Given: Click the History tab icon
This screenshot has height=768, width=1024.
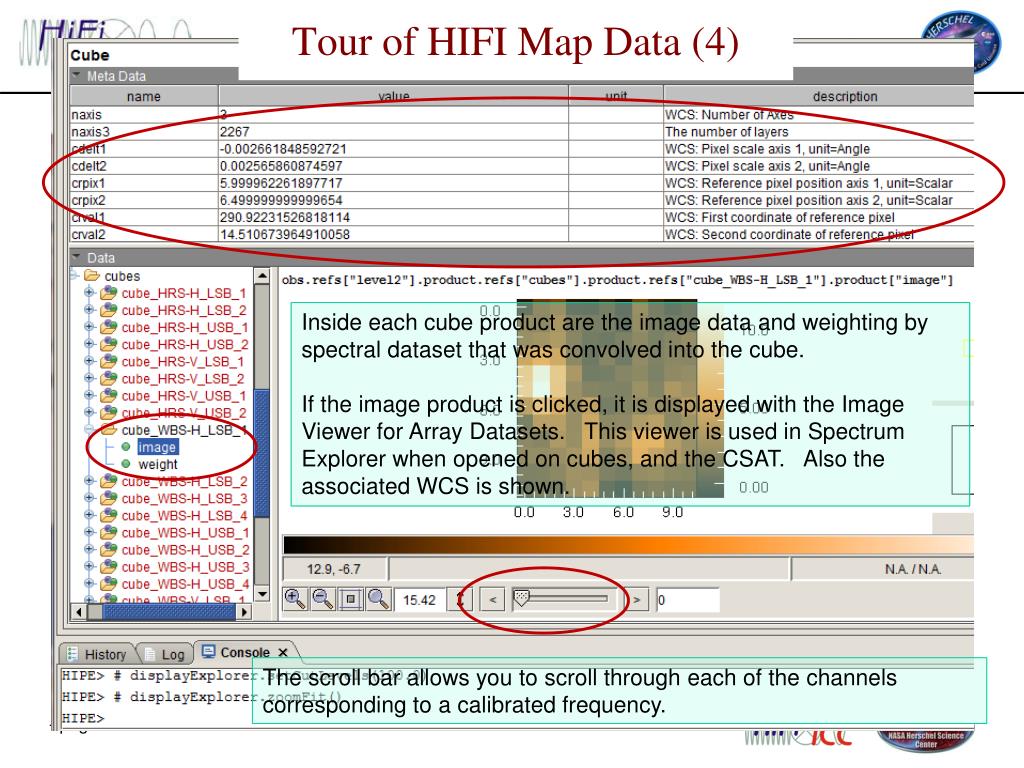Looking at the screenshot, I should (72, 654).
